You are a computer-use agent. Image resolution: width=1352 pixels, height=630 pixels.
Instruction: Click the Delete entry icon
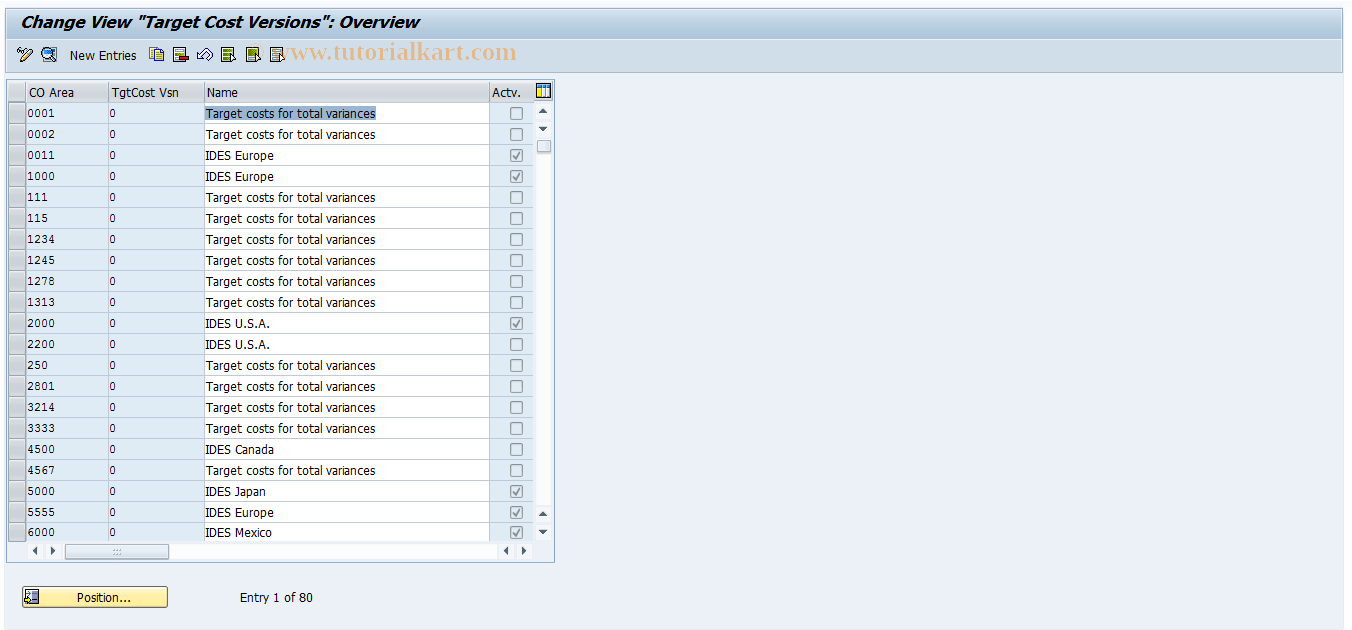click(181, 55)
